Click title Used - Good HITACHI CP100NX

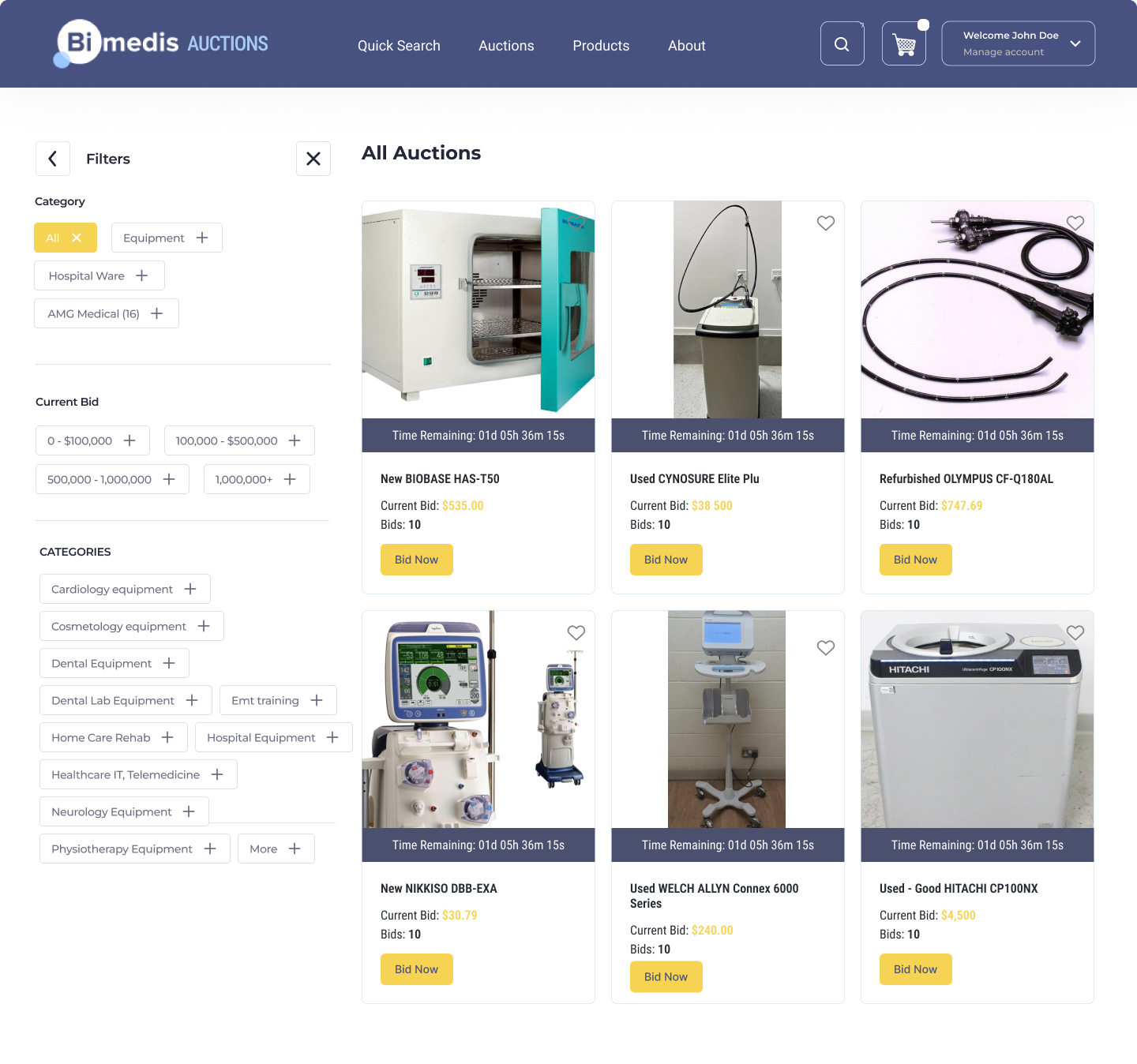tap(959, 889)
